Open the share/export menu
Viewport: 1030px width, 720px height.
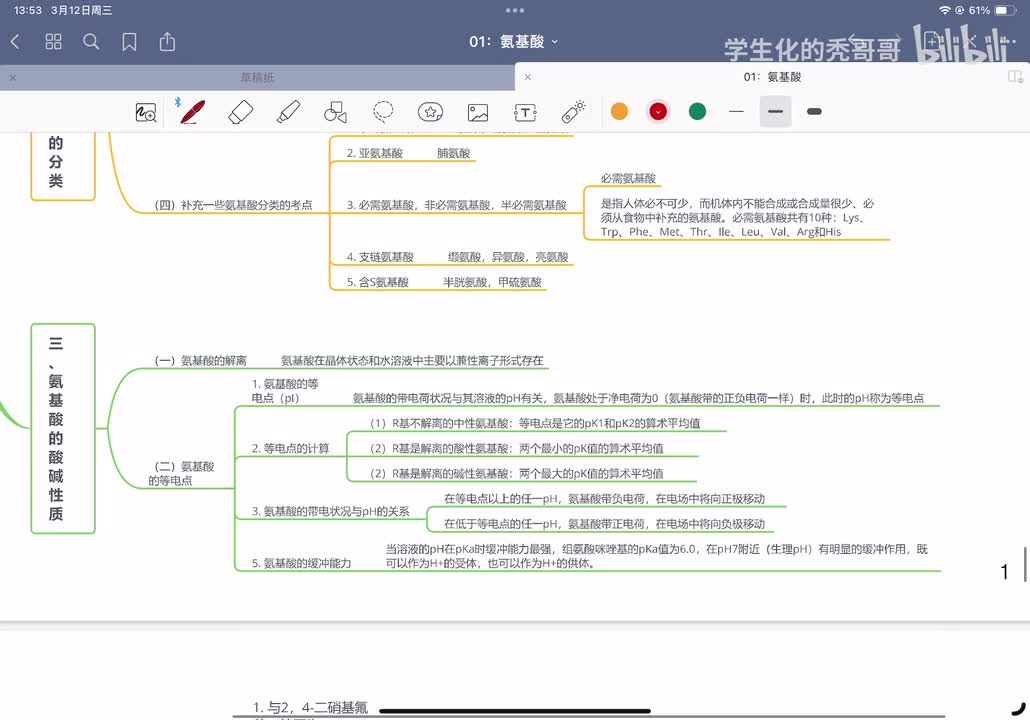pos(168,42)
